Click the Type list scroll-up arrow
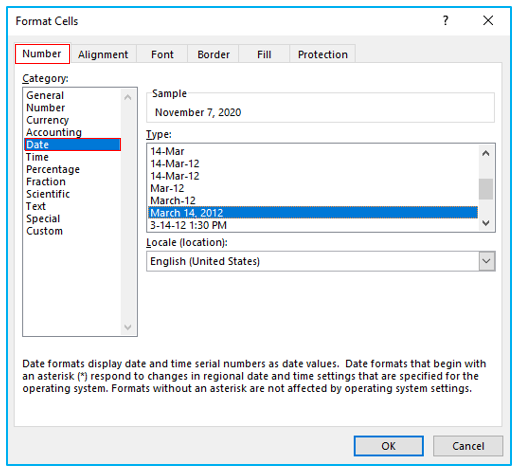 point(486,153)
